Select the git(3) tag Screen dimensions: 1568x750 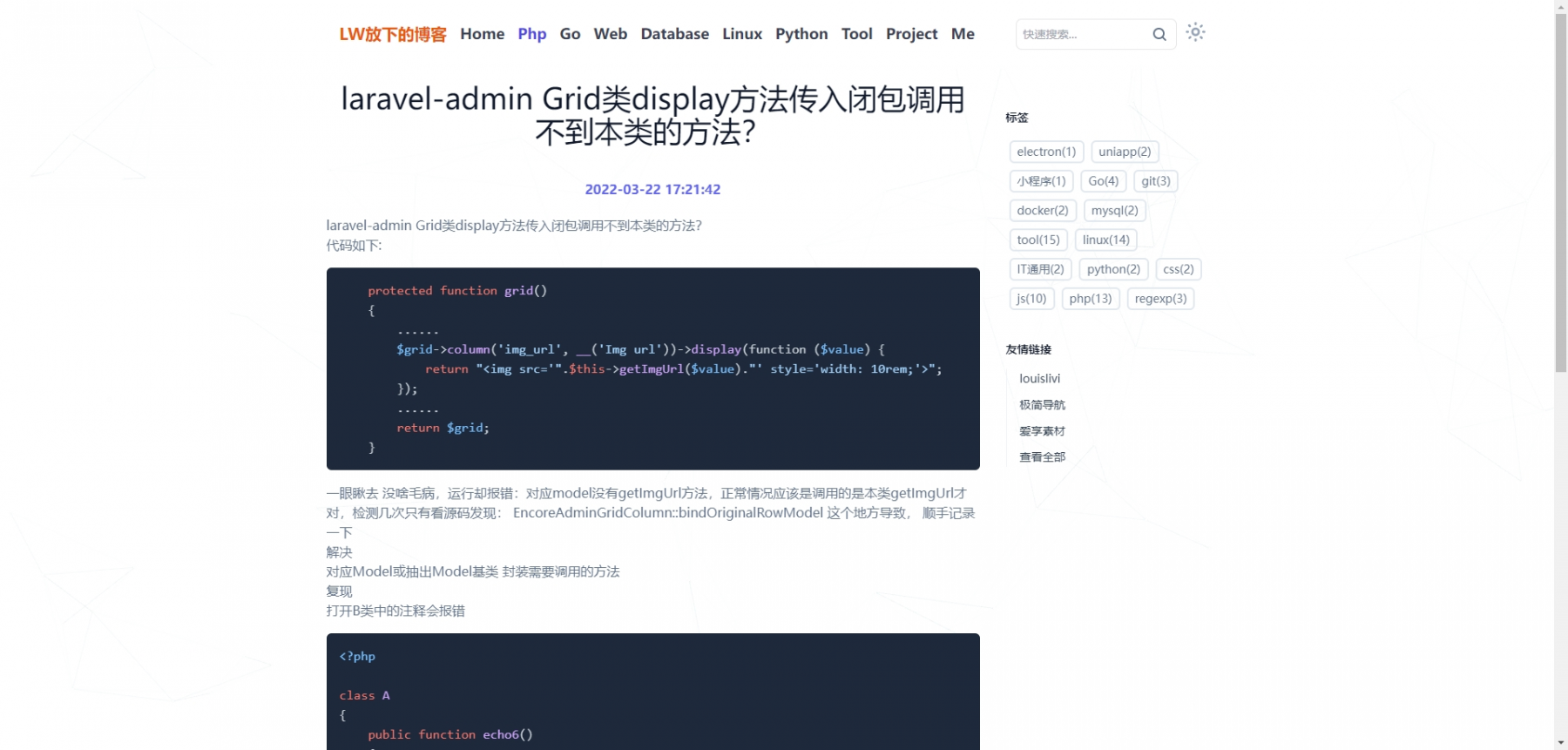tap(1156, 181)
